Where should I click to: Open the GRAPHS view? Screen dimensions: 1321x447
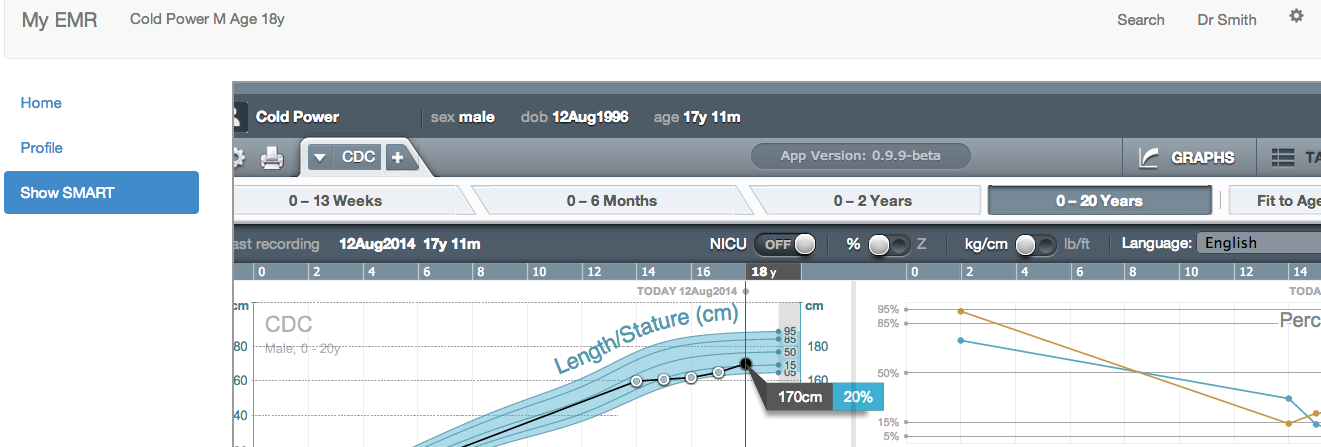pyautogui.click(x=1188, y=157)
